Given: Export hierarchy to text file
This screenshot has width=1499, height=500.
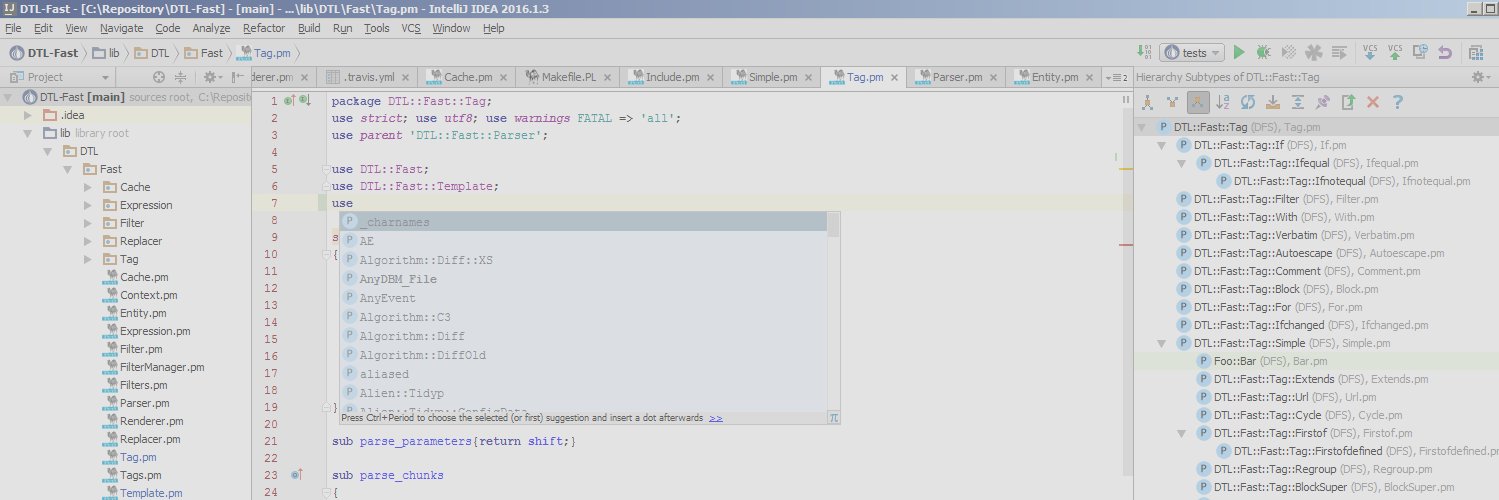Looking at the screenshot, I should [1348, 102].
